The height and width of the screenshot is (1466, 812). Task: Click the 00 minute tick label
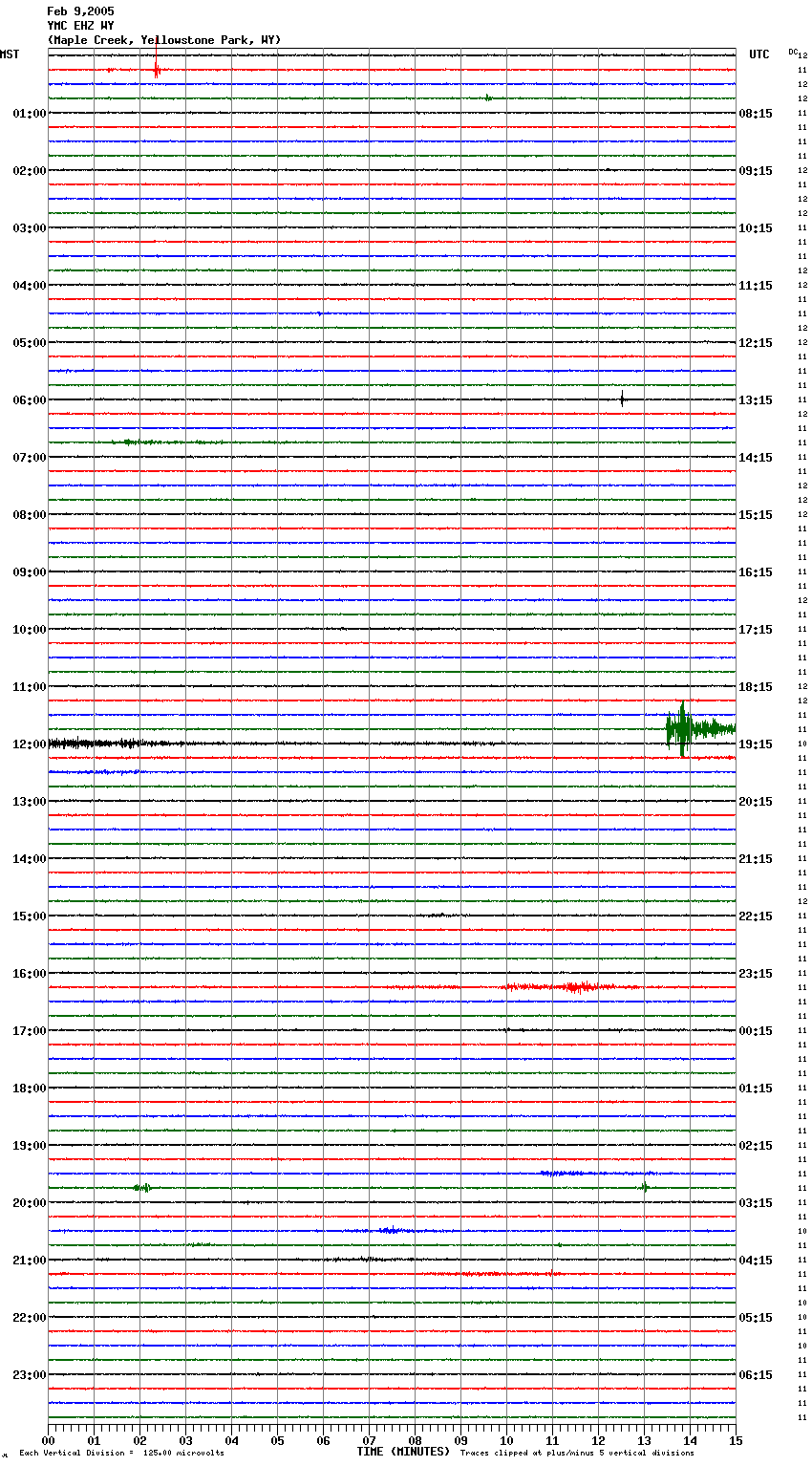(x=48, y=1440)
